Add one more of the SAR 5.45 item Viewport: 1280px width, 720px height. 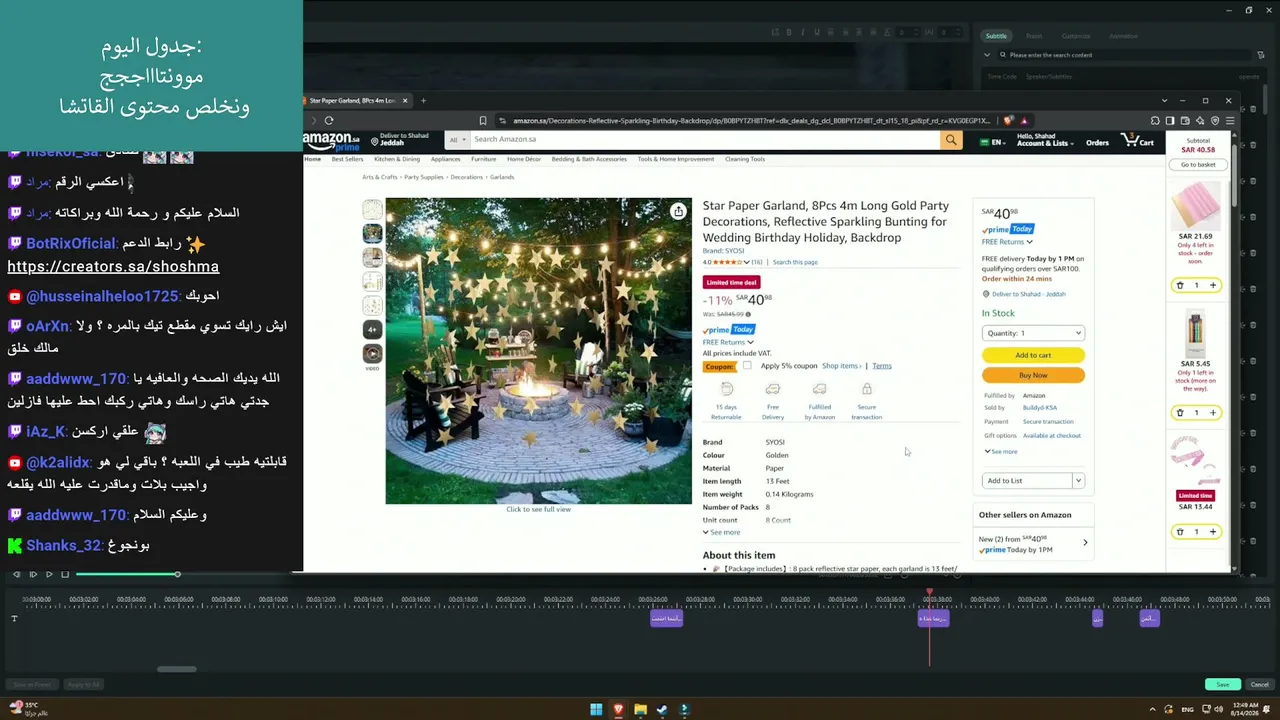click(1213, 413)
